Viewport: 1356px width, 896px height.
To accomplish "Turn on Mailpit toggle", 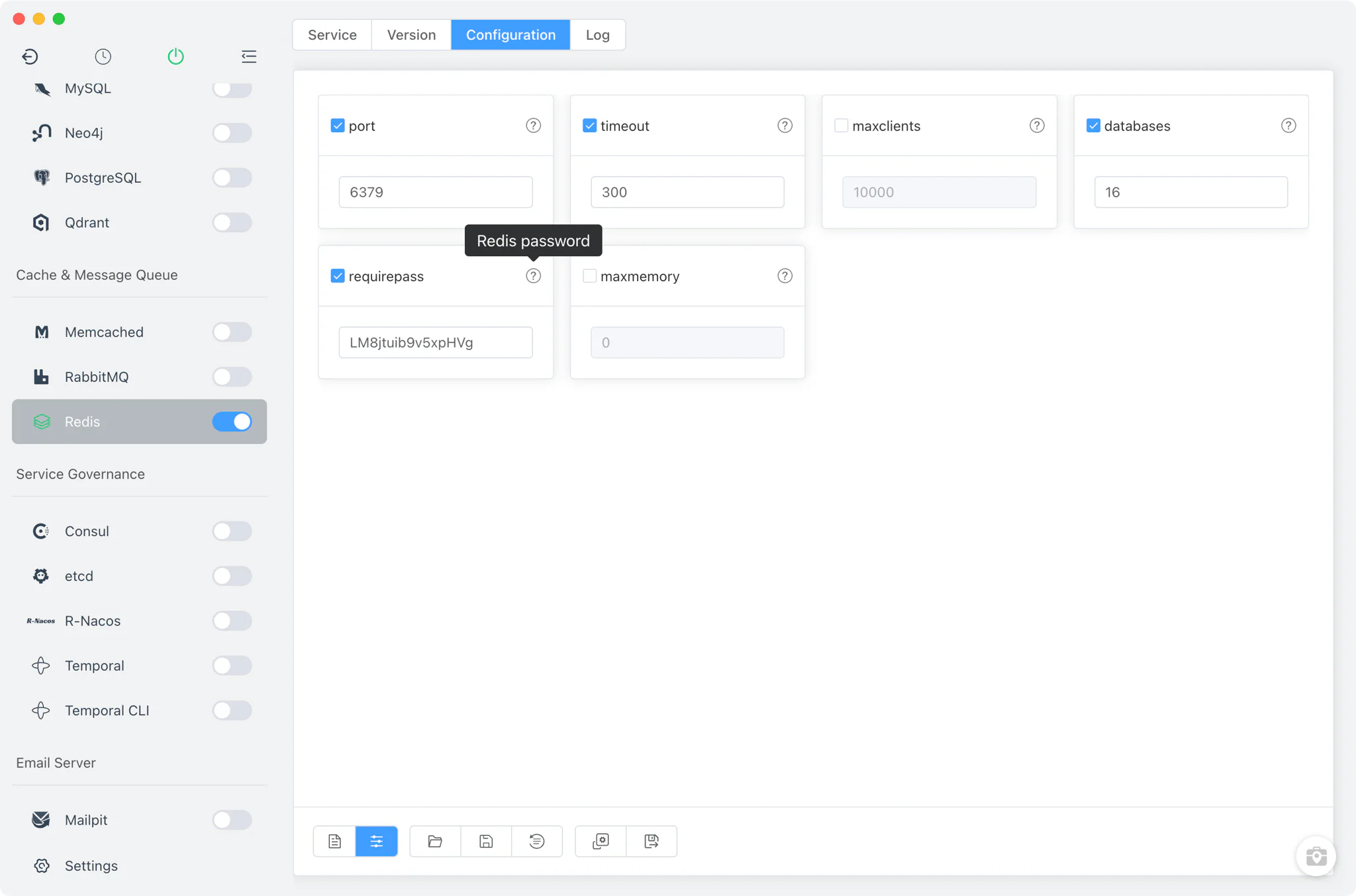I will [x=232, y=820].
